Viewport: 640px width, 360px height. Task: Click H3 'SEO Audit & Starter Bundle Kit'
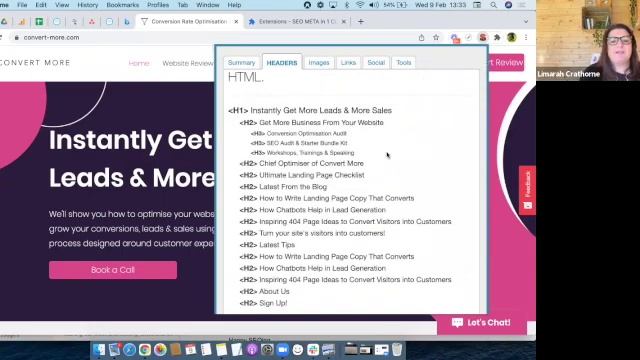pyautogui.click(x=299, y=143)
